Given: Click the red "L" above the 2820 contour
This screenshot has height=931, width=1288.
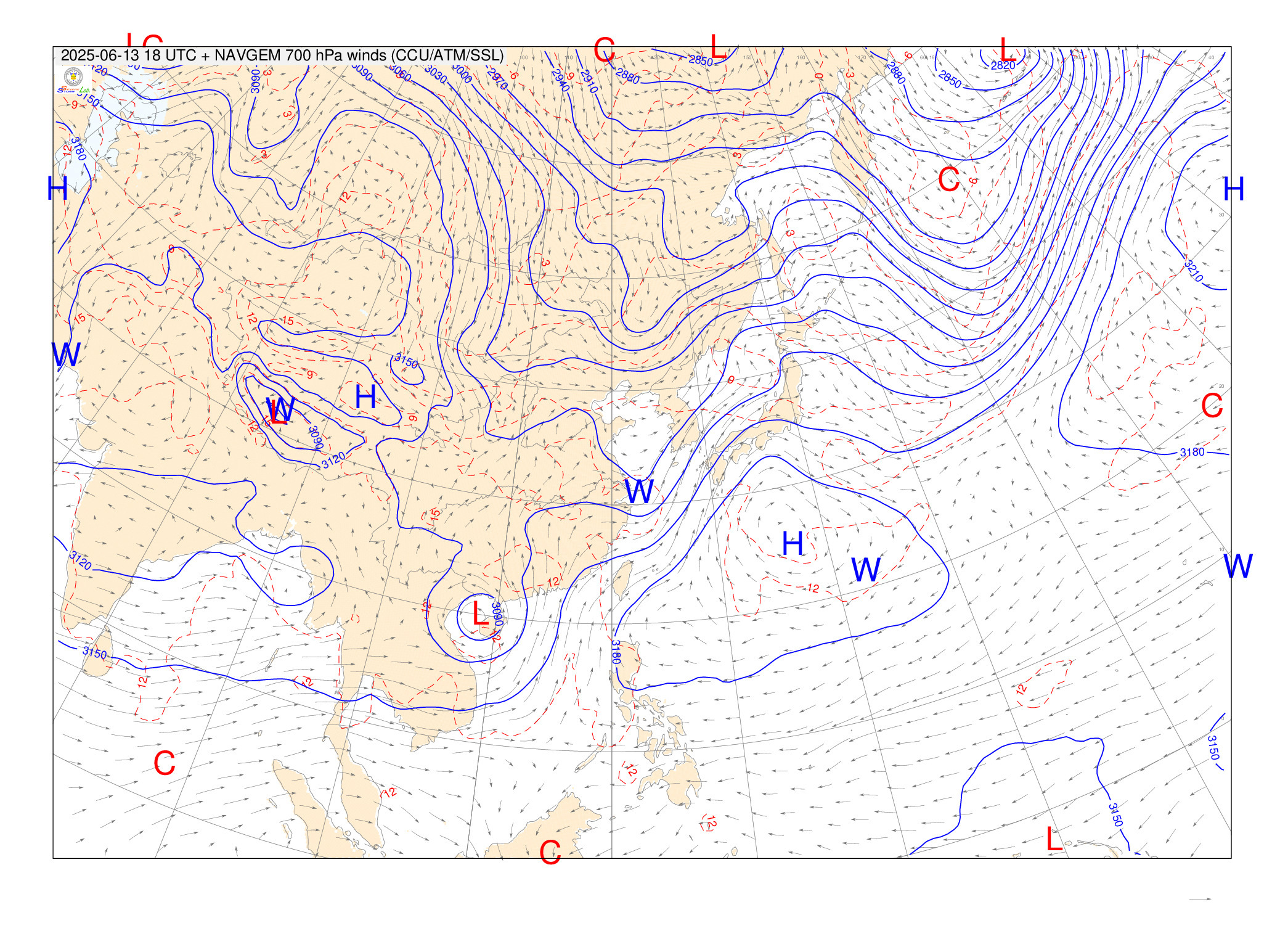Looking at the screenshot, I should [1008, 49].
